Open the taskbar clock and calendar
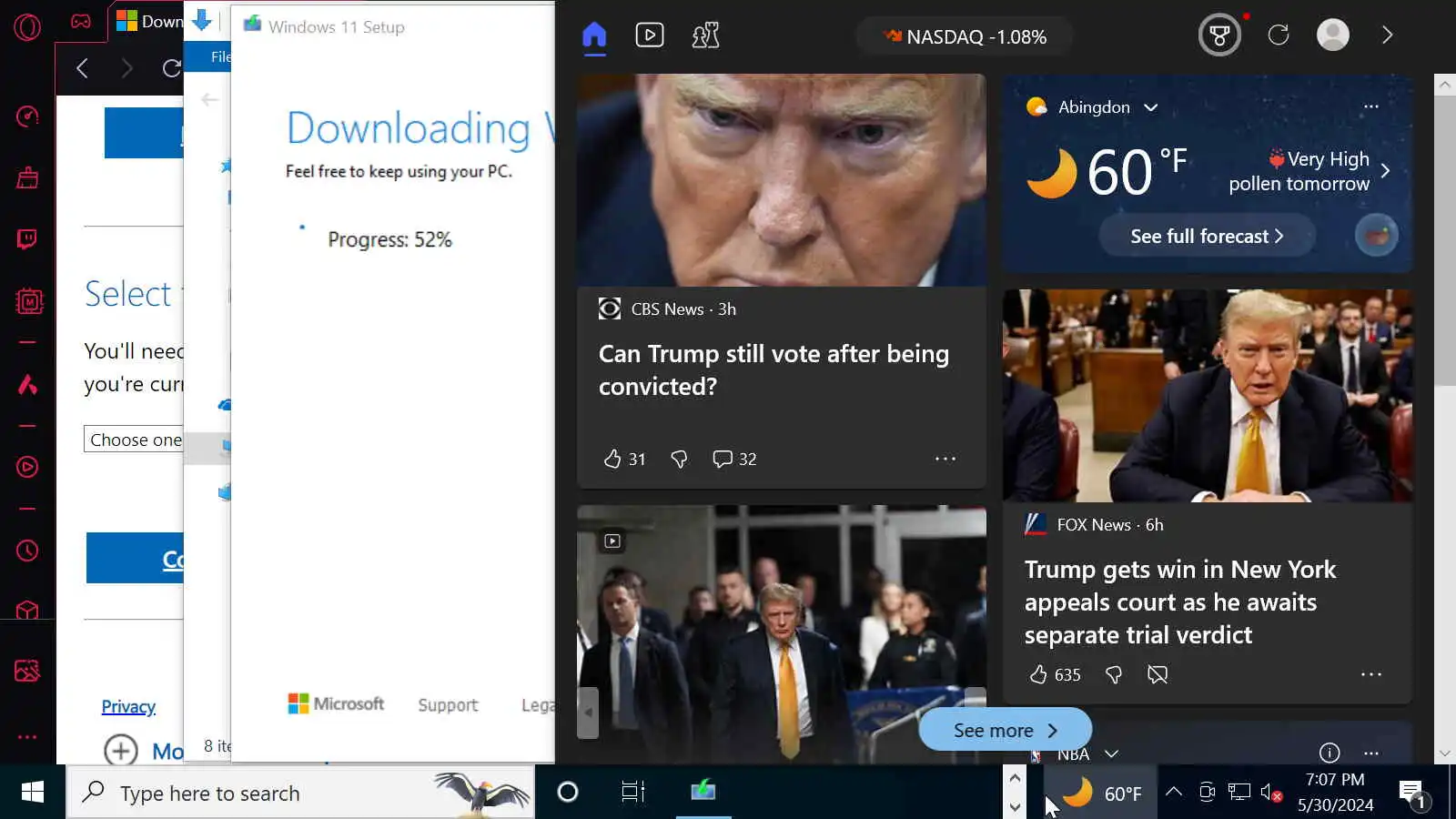Screen dimensions: 1456x819 (x=1335, y=793)
